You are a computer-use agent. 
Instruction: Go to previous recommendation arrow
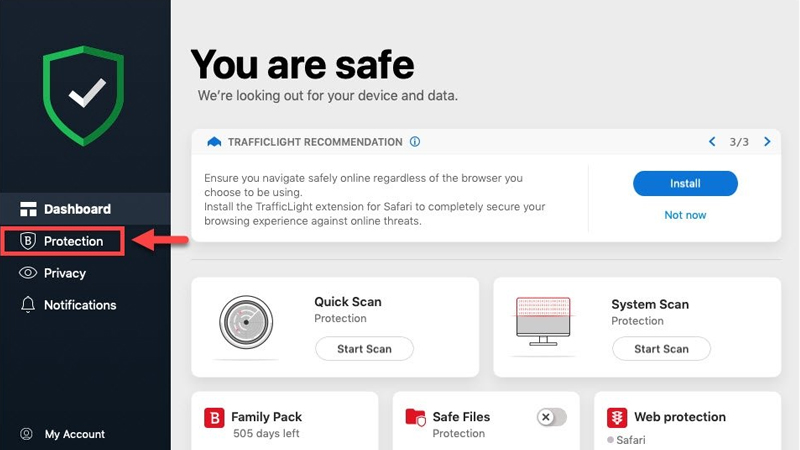point(712,142)
